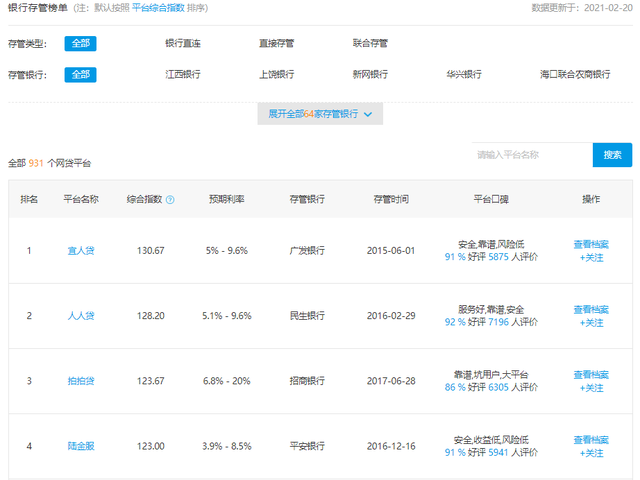Select tags 靠谱,坑用户,大平台

(491, 375)
